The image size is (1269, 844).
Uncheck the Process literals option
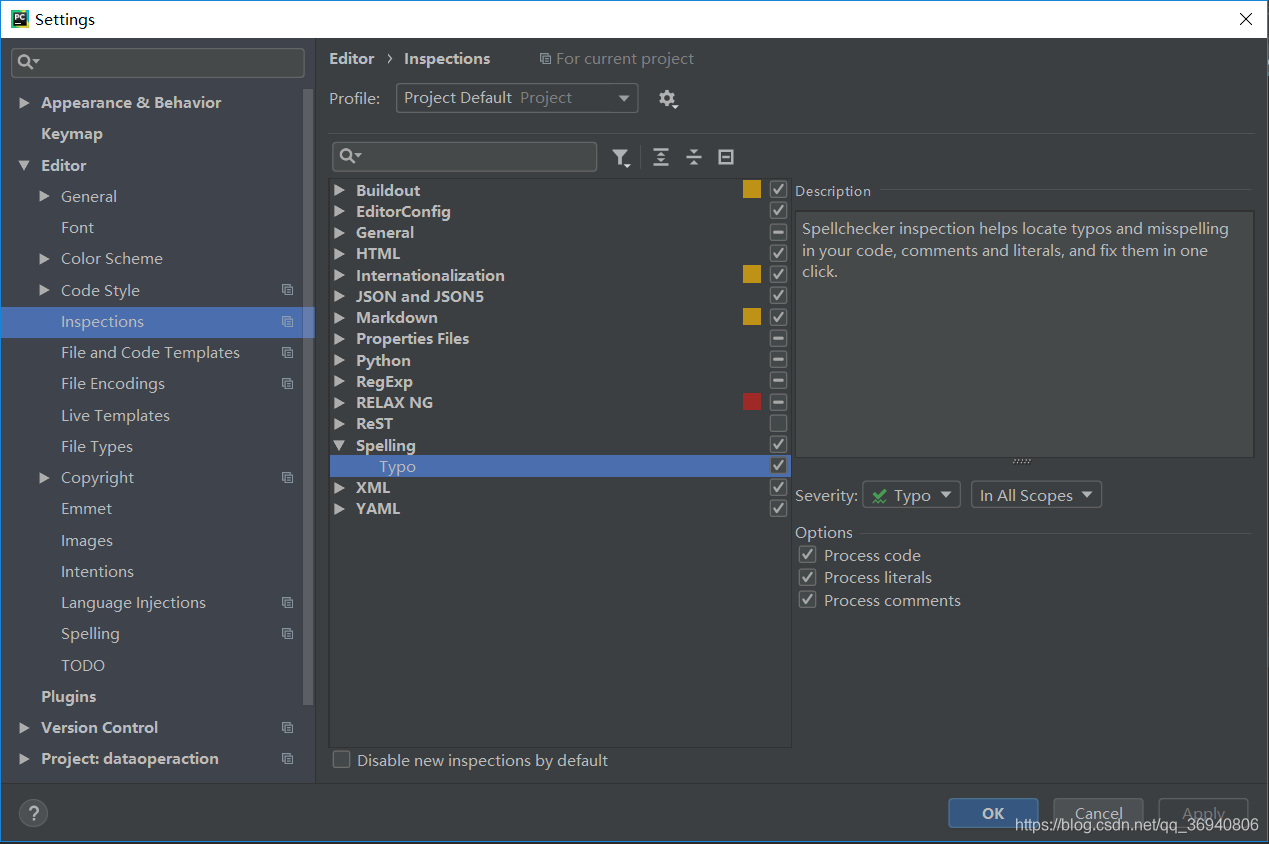coord(807,577)
